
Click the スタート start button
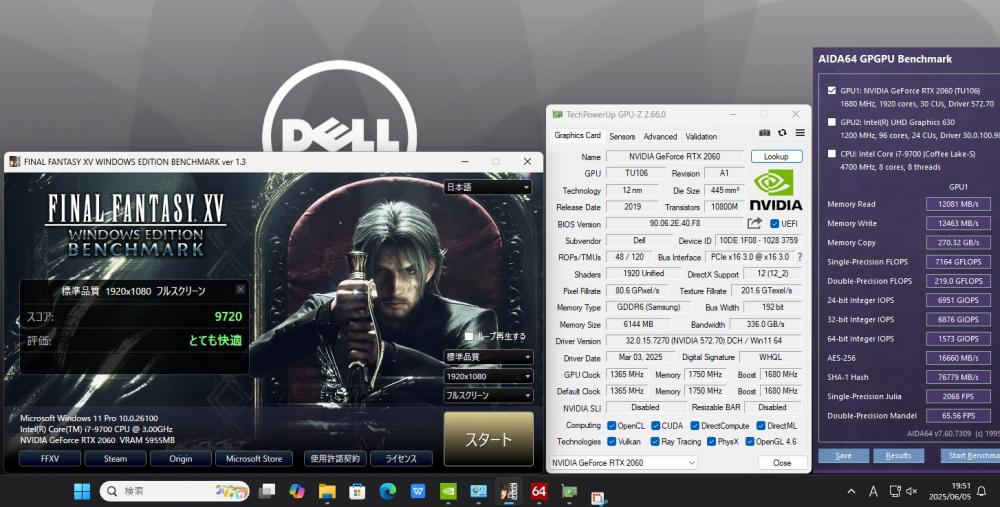point(489,439)
